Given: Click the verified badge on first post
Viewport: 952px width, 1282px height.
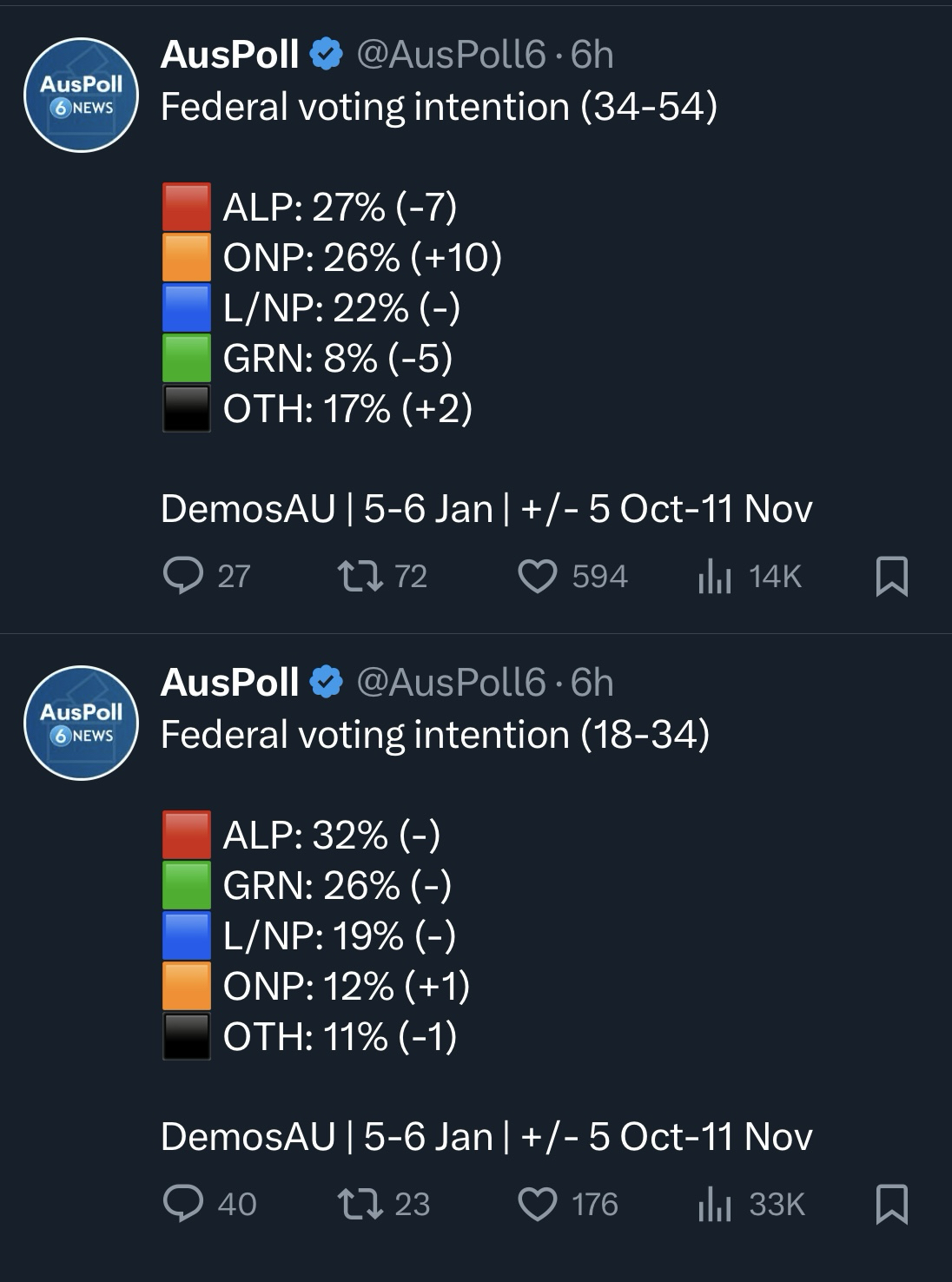Looking at the screenshot, I should [326, 55].
